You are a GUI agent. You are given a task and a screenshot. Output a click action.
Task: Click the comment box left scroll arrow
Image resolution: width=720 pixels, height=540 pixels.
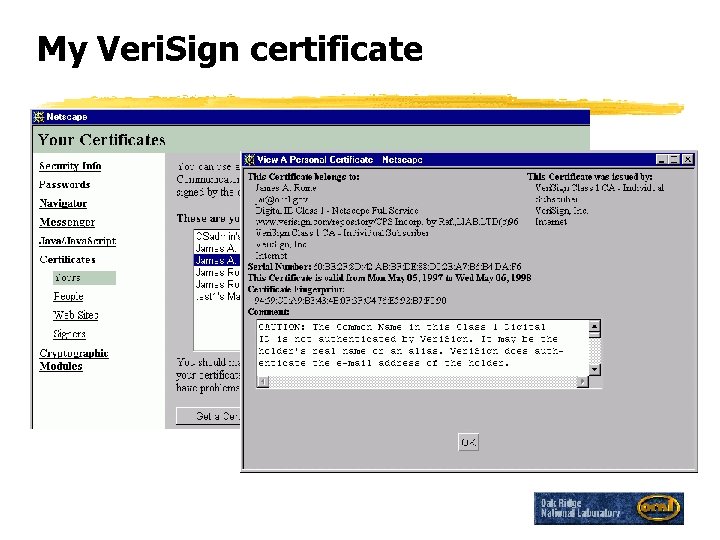click(x=263, y=382)
